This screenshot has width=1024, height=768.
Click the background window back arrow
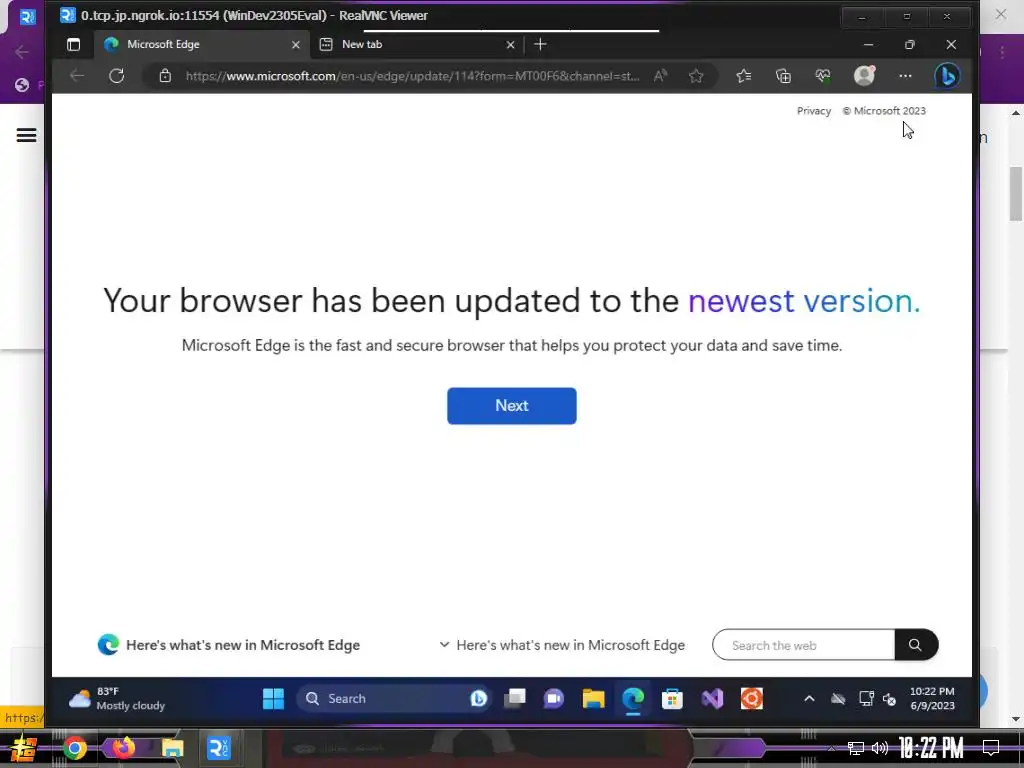[22, 52]
